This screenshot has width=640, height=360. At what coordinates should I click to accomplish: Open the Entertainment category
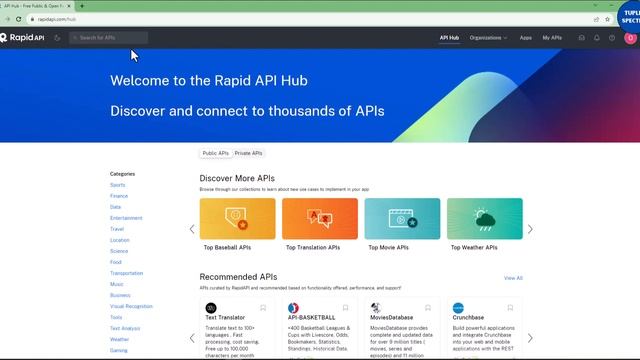pyautogui.click(x=126, y=218)
